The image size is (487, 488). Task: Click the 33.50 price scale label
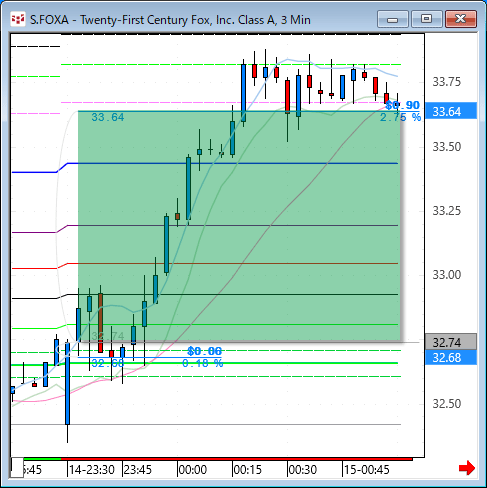coord(447,147)
